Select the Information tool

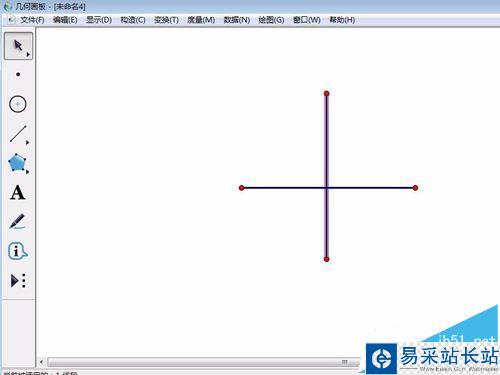pos(18,251)
